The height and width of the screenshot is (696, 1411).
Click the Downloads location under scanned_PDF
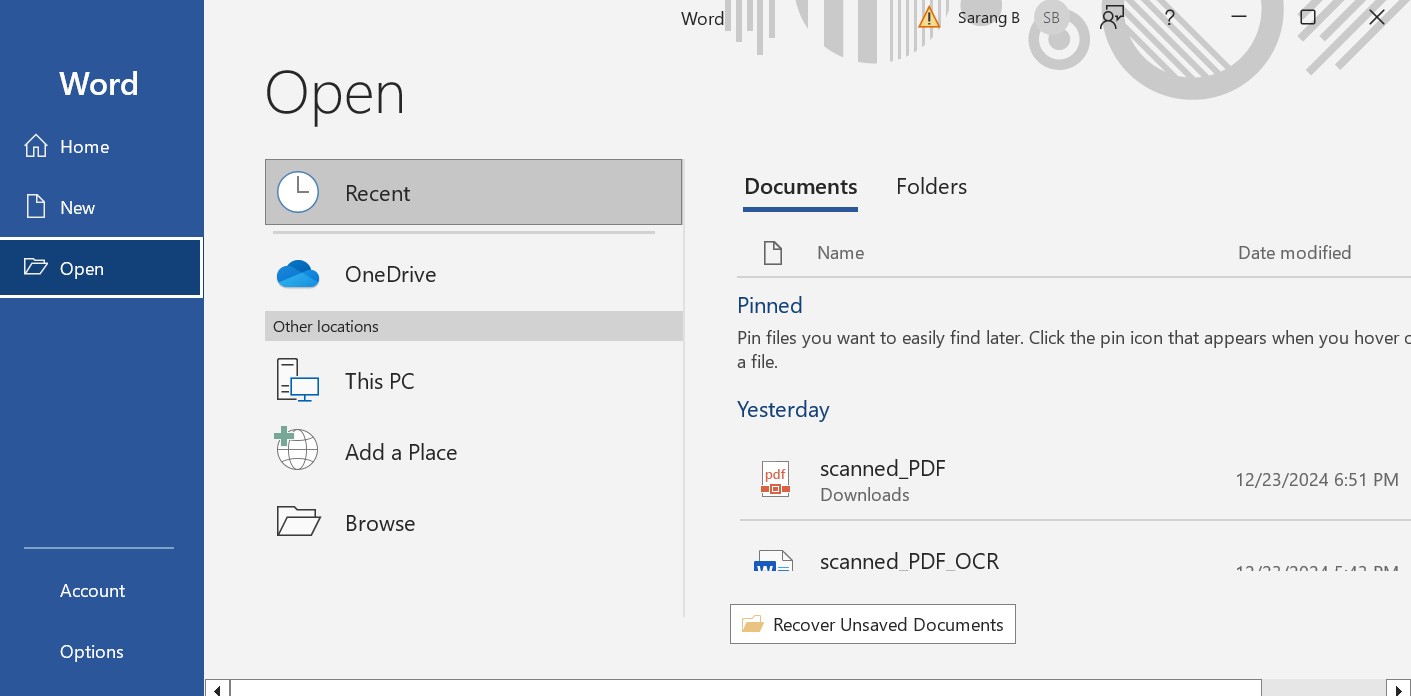tap(864, 495)
